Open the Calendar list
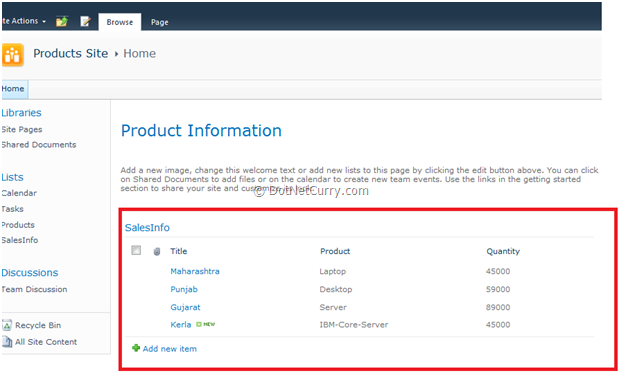The height and width of the screenshot is (382, 628). pos(19,193)
